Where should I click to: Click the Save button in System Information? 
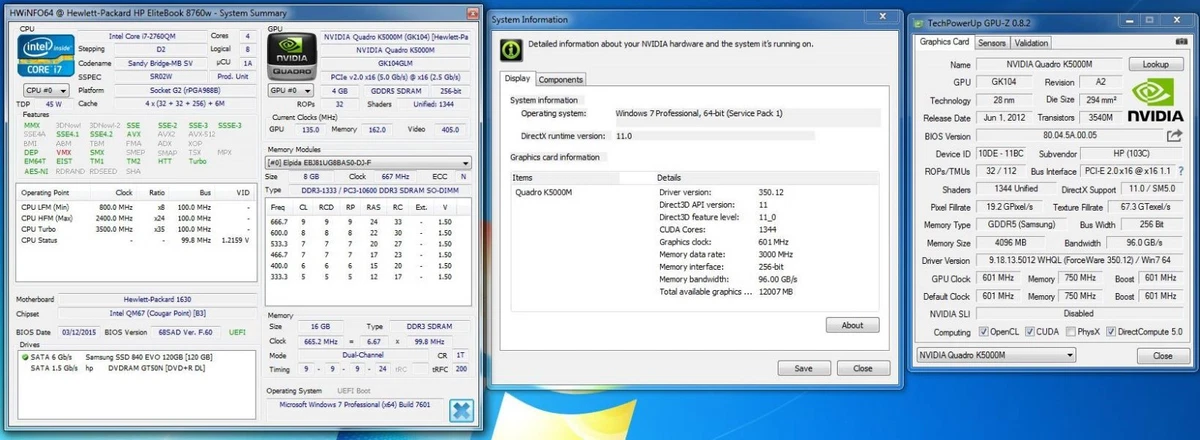pos(803,368)
